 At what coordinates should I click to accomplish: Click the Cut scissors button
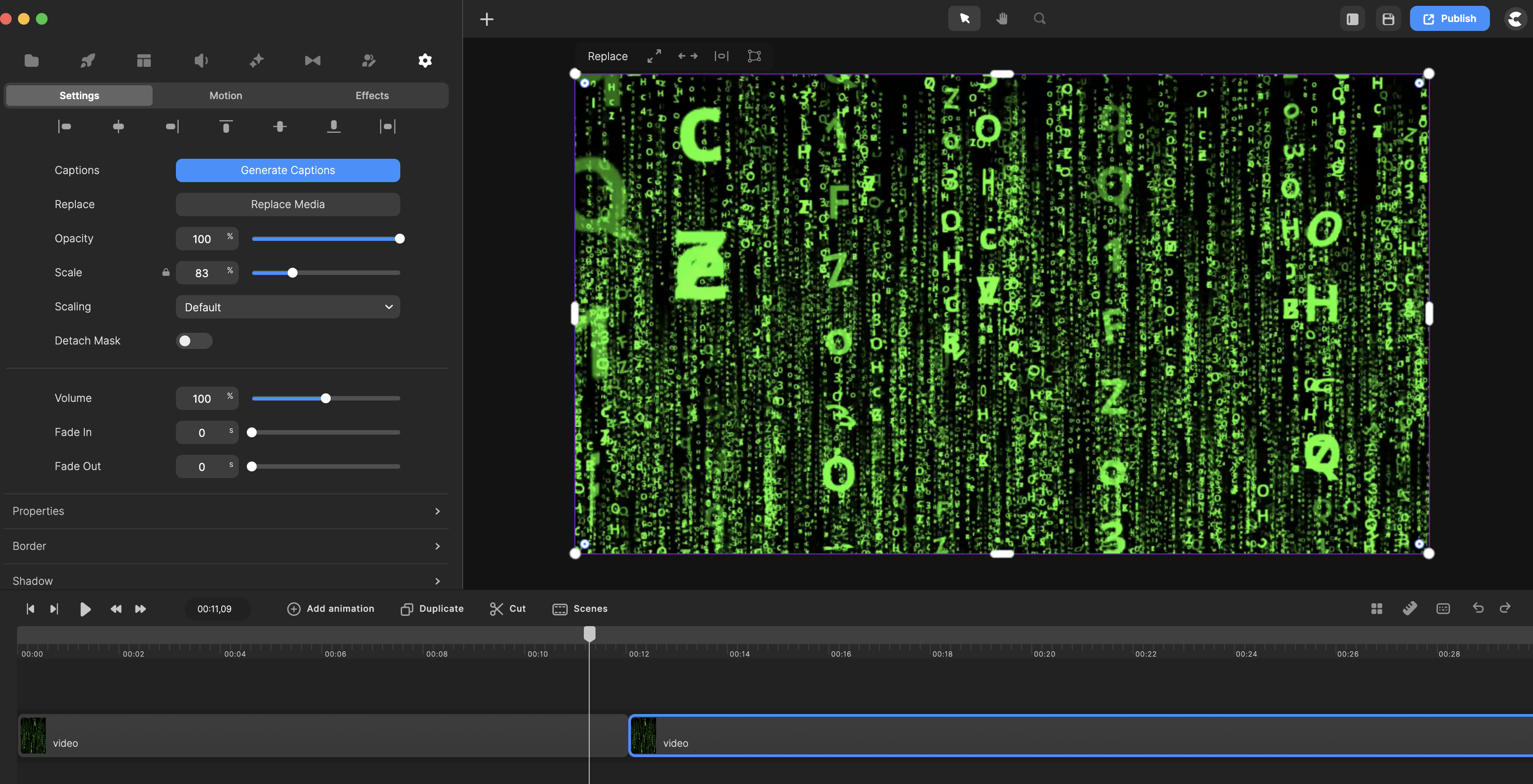508,609
